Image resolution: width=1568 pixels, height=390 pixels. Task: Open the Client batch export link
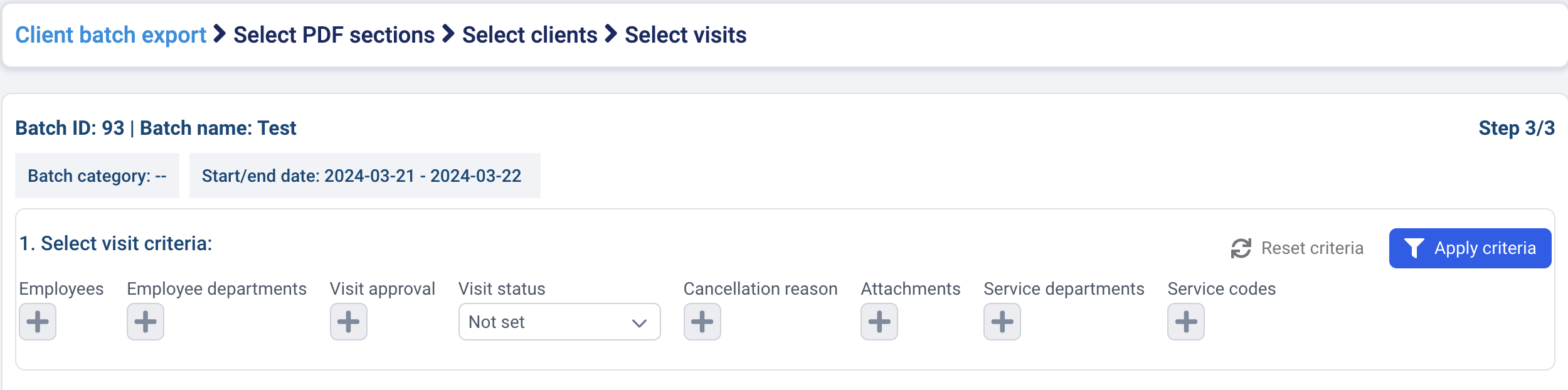(x=110, y=36)
